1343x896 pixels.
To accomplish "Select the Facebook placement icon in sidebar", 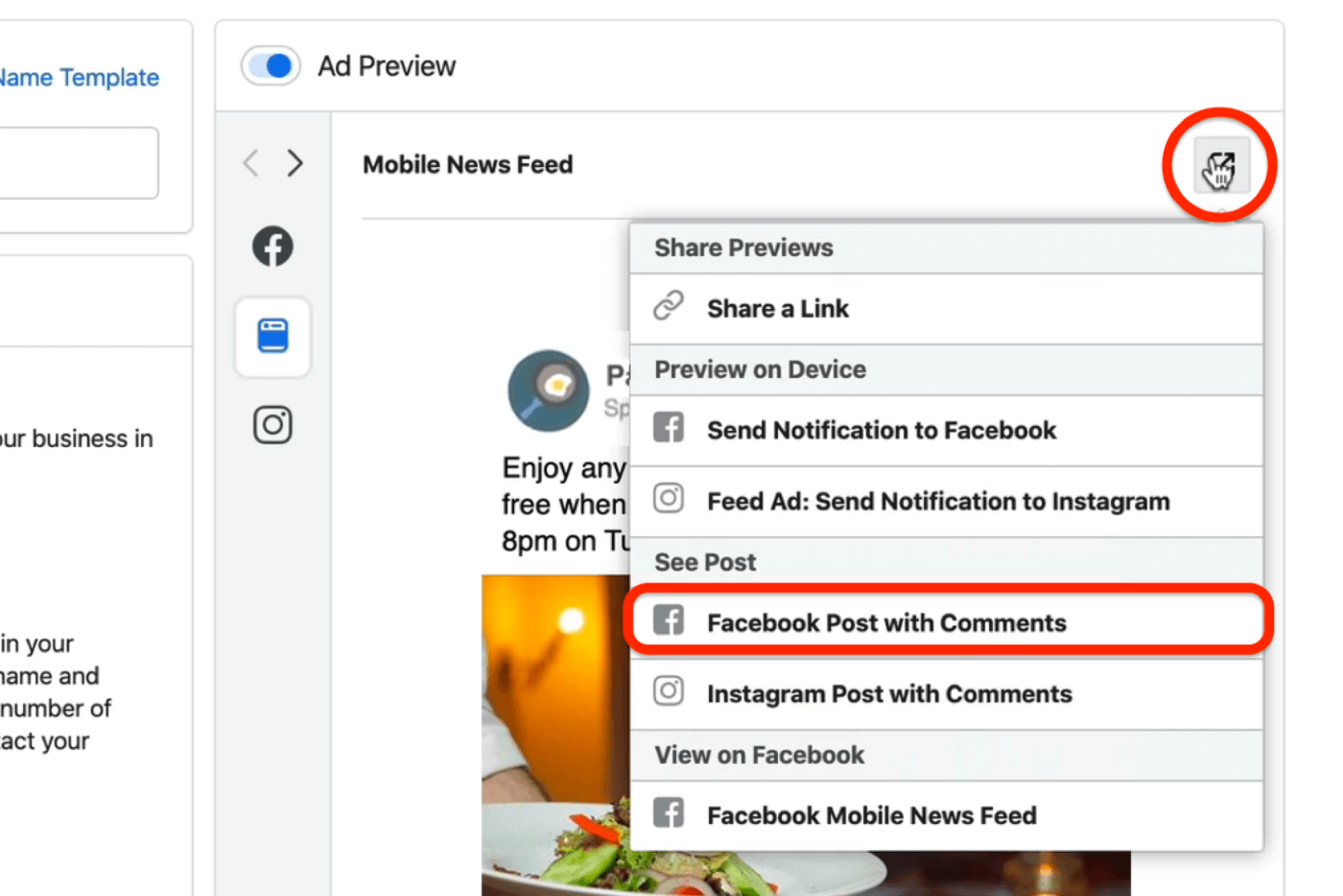I will click(x=272, y=247).
